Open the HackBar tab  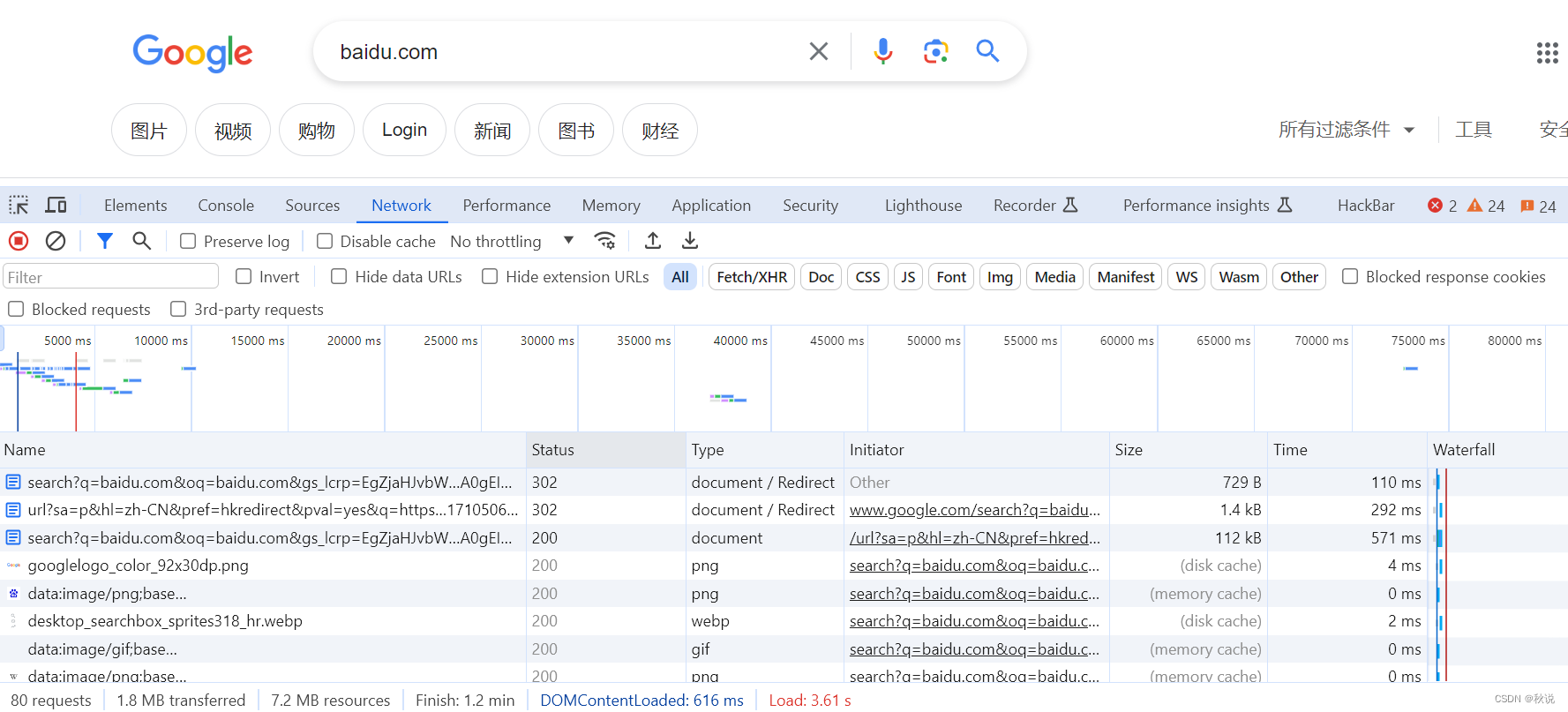pyautogui.click(x=1366, y=206)
